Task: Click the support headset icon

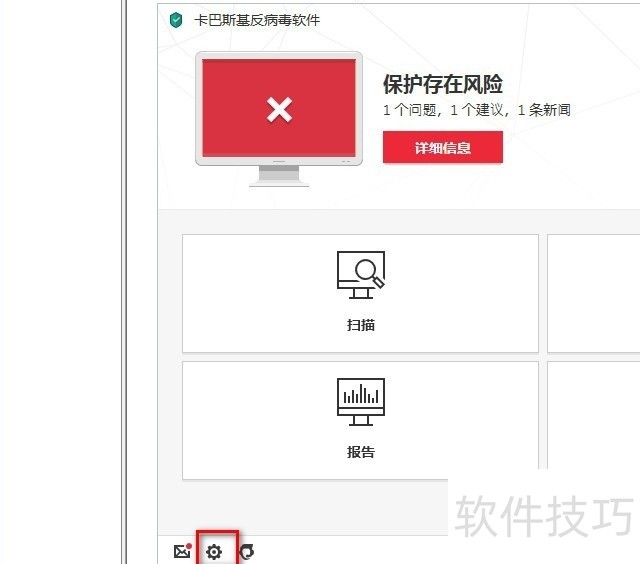Action: pos(246,551)
